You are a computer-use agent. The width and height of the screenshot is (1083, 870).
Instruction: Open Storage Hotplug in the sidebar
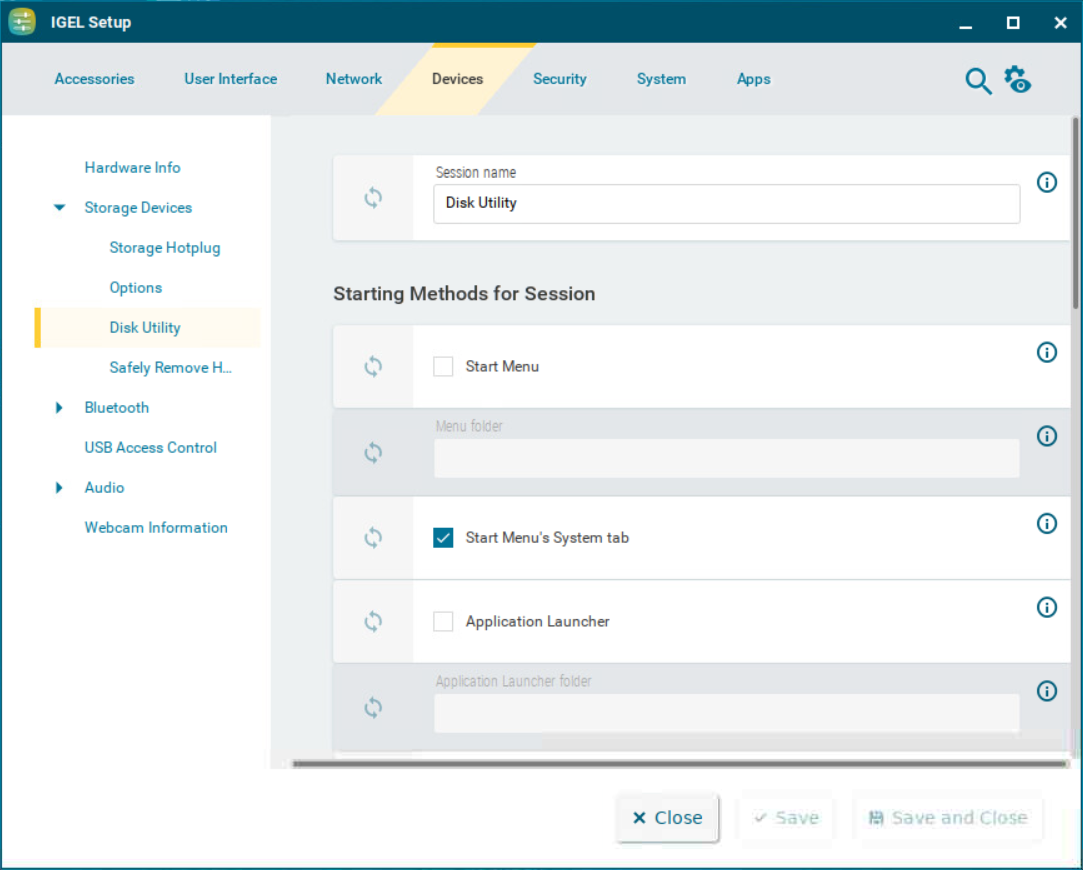tap(165, 248)
